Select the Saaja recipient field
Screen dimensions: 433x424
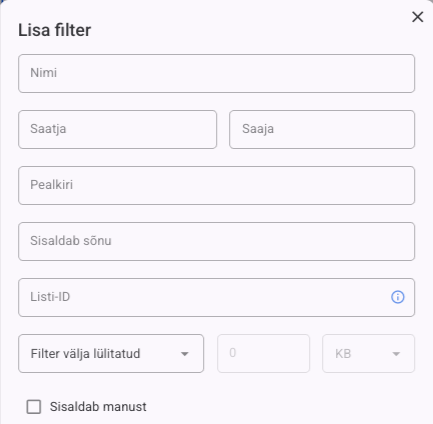click(x=322, y=129)
